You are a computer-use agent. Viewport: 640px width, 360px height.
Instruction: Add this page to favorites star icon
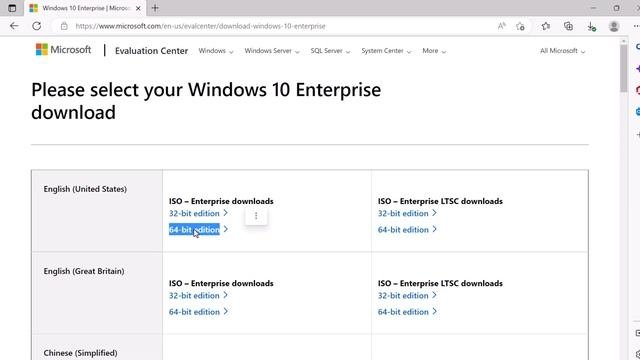pyautogui.click(x=520, y=27)
